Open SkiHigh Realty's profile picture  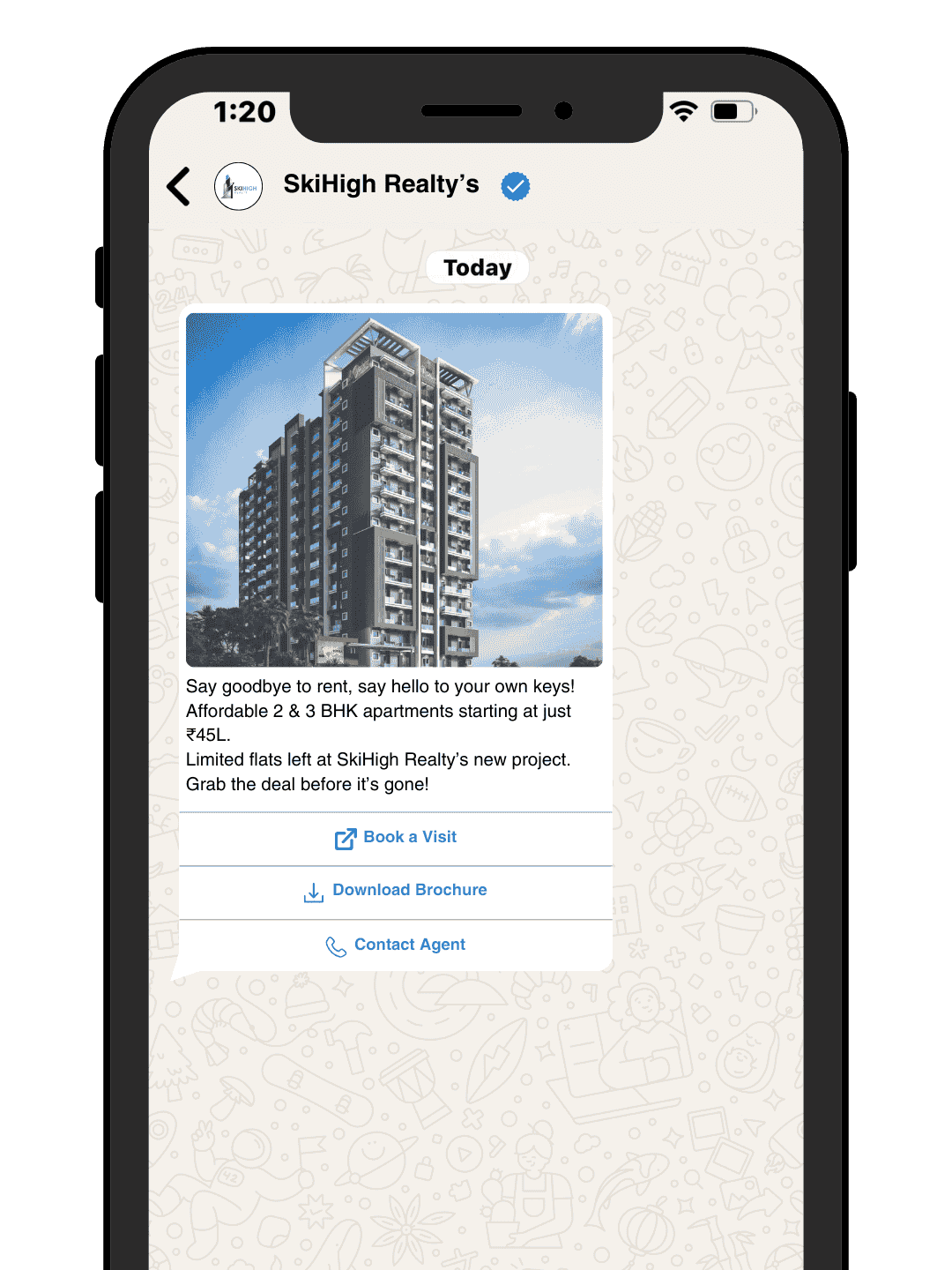[238, 186]
